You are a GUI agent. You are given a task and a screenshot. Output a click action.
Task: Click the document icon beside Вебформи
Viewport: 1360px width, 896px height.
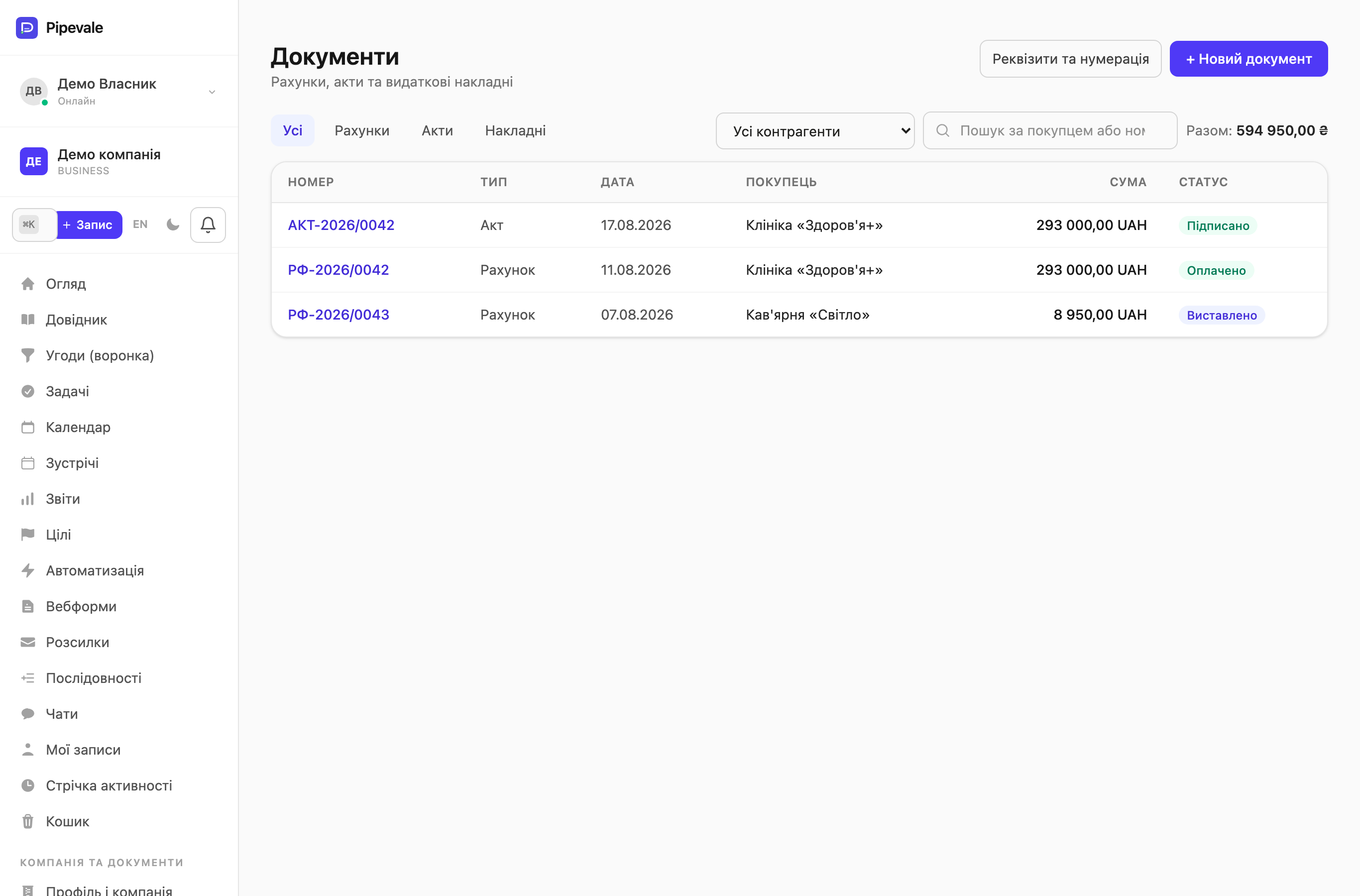tap(27, 606)
